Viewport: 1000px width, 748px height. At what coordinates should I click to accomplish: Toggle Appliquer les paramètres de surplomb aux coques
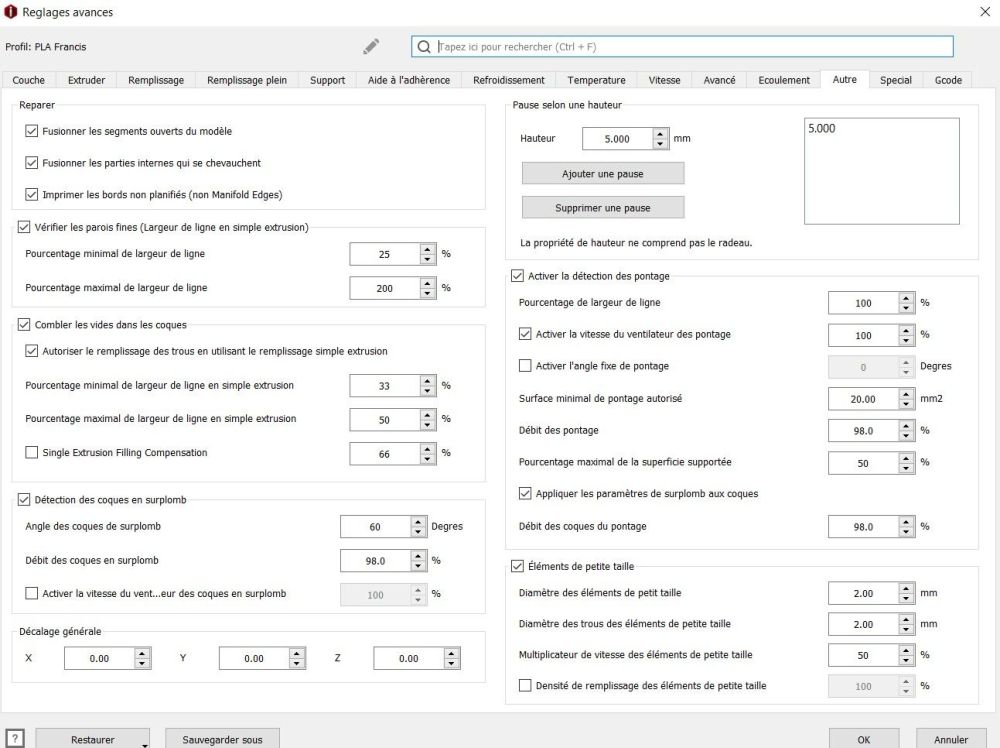coord(525,494)
